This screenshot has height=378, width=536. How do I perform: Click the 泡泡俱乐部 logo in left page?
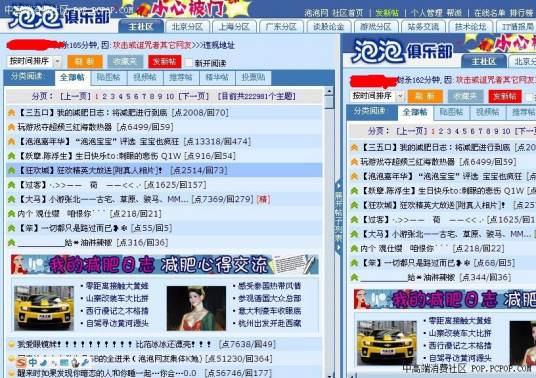pos(59,16)
